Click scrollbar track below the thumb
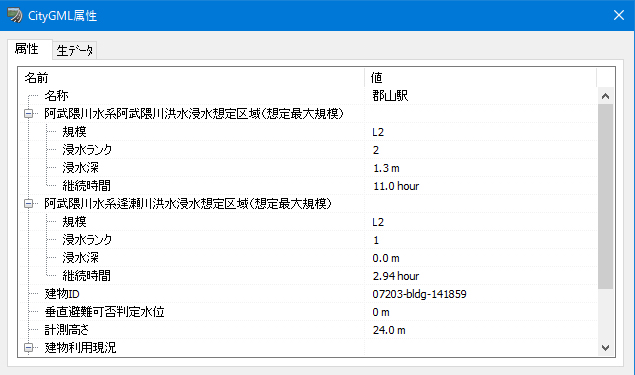The height and width of the screenshot is (375, 635). click(605, 314)
